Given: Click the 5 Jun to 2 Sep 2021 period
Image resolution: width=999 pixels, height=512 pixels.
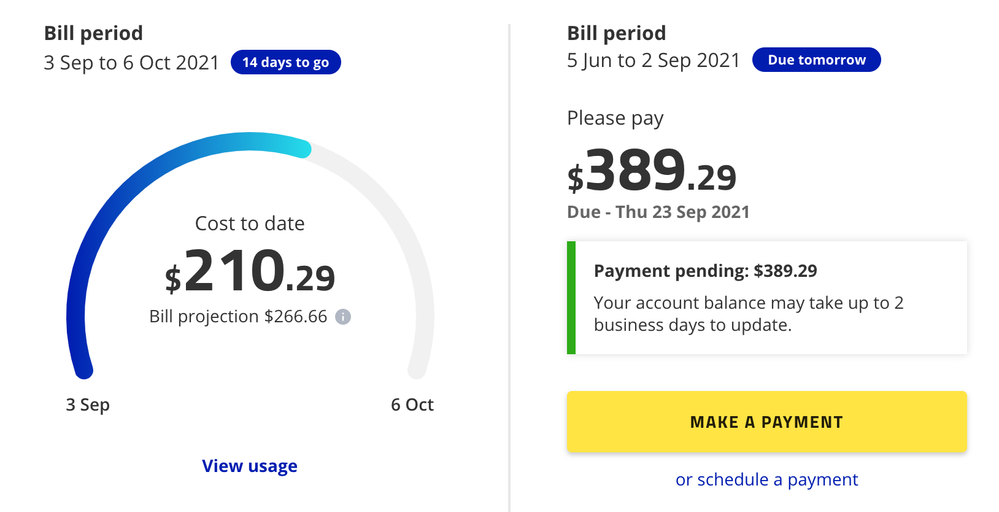Looking at the screenshot, I should tap(654, 60).
